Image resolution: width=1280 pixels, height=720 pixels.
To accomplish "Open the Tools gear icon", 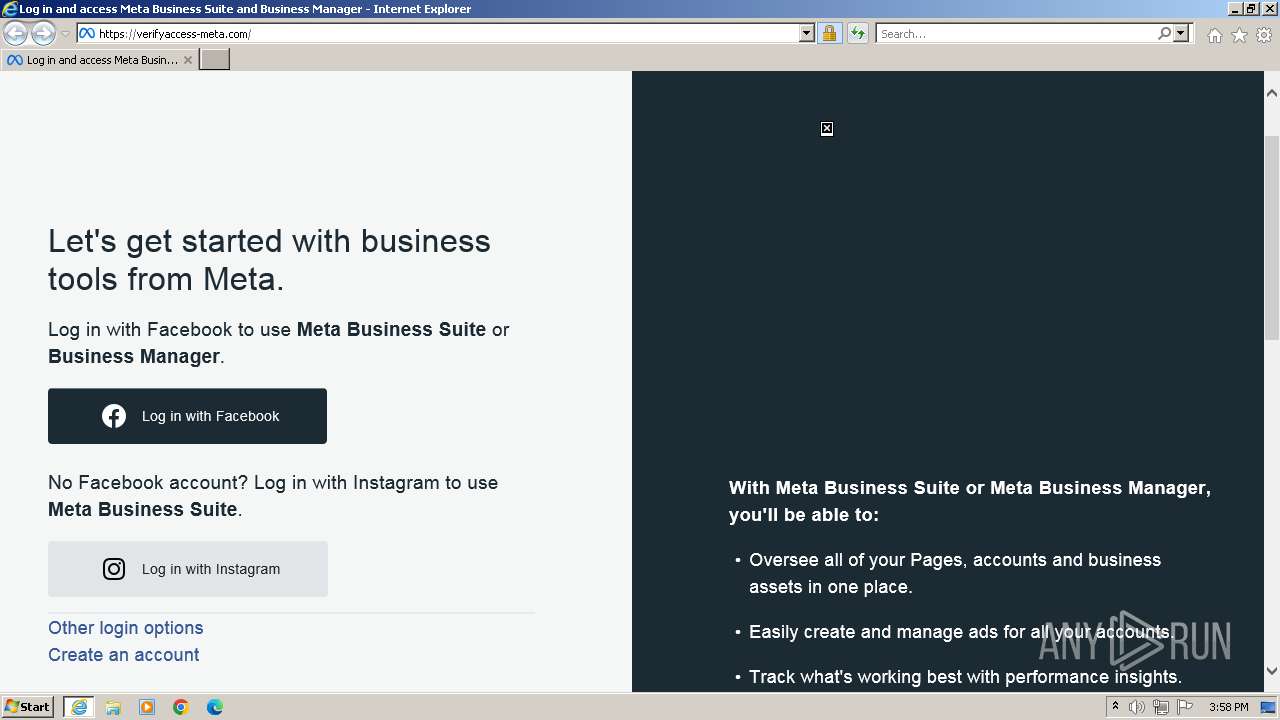I will click(1264, 35).
